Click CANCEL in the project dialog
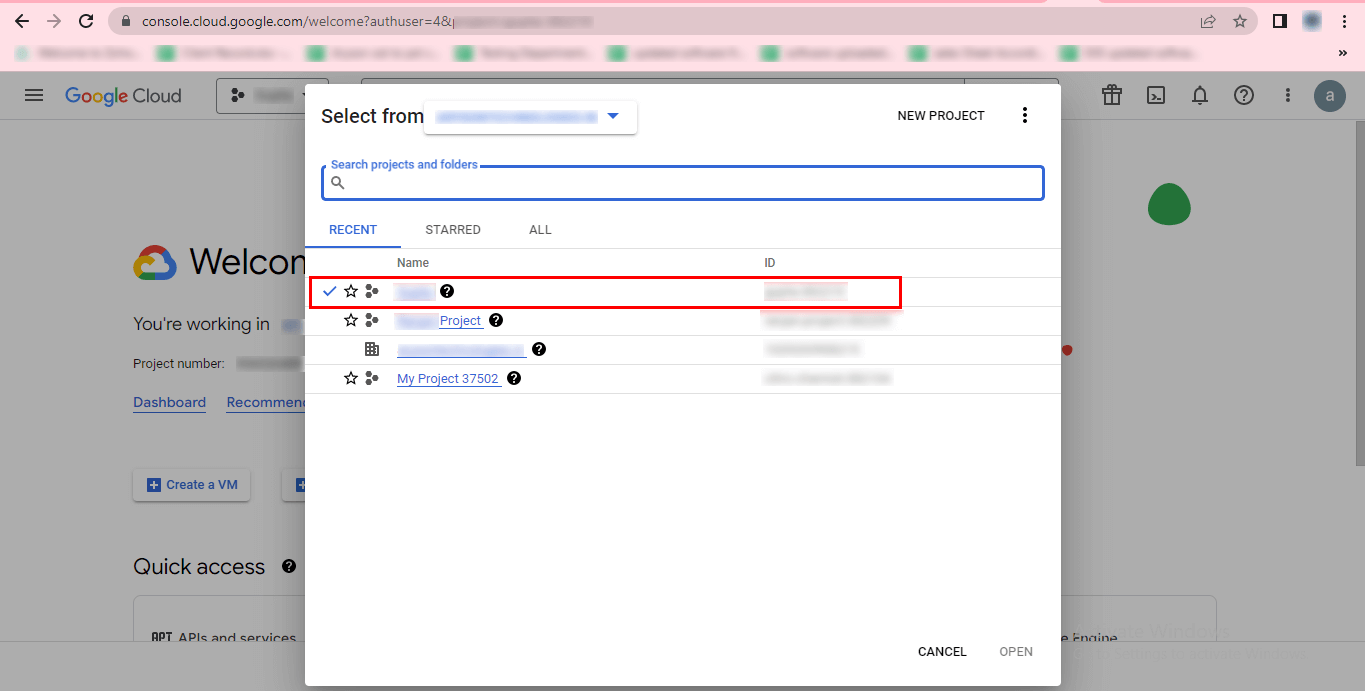The width and height of the screenshot is (1365, 691). (x=942, y=652)
